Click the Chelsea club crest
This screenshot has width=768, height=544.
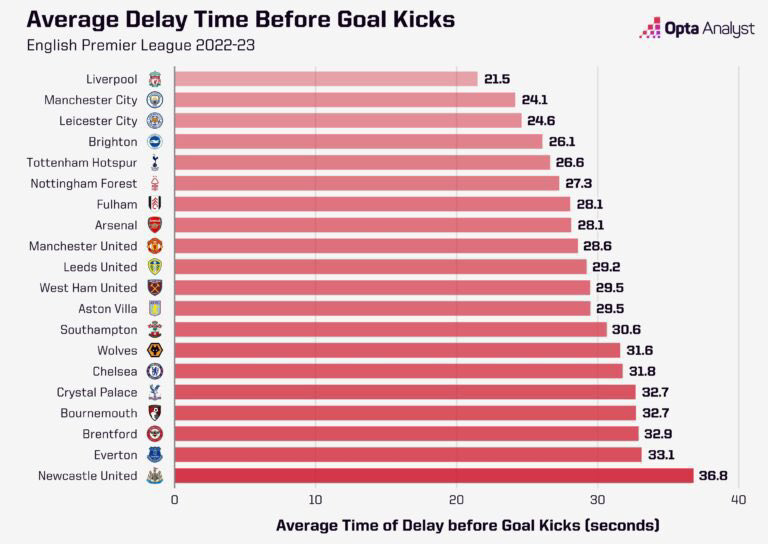(155, 372)
